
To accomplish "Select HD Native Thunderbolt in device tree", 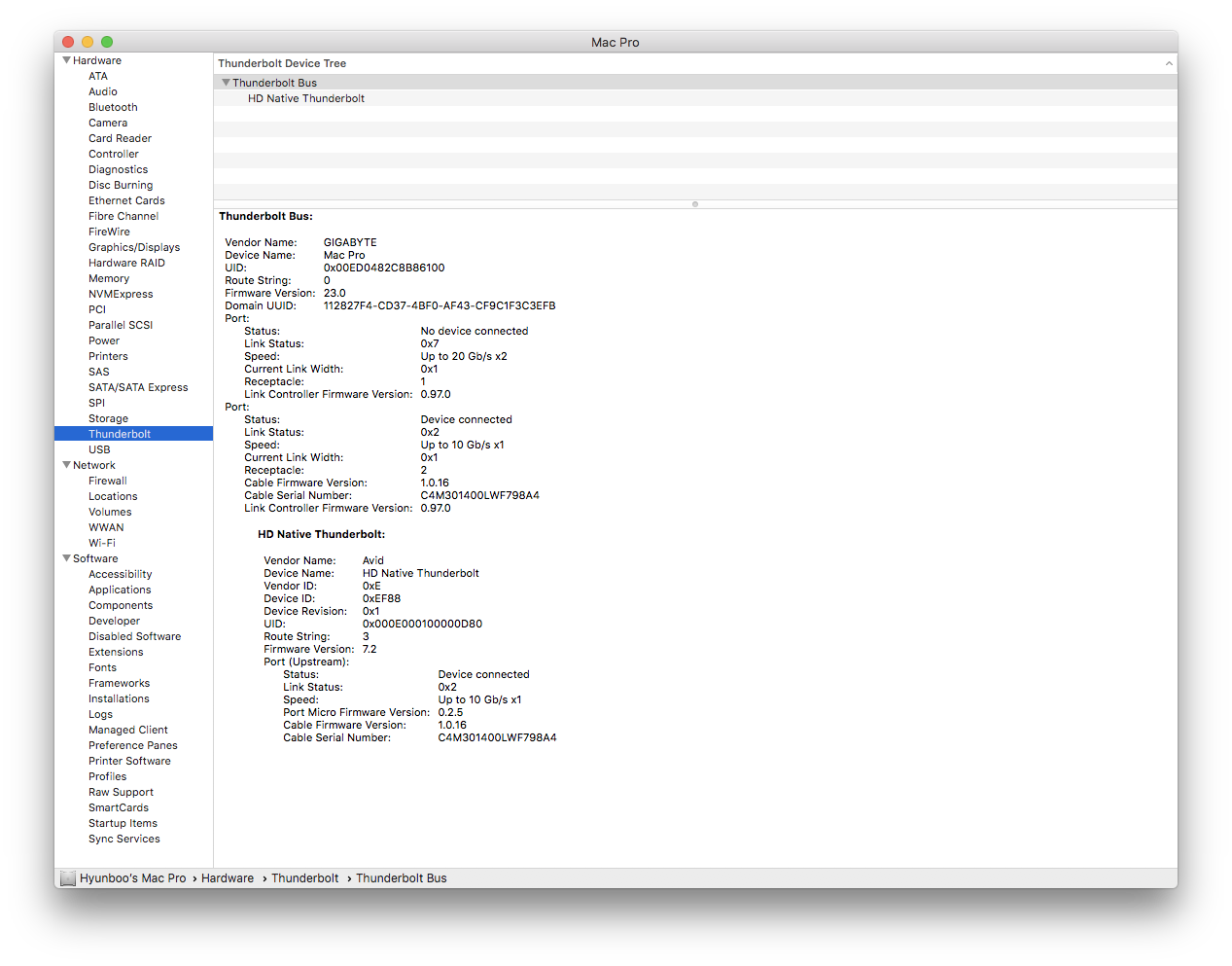I will point(306,98).
